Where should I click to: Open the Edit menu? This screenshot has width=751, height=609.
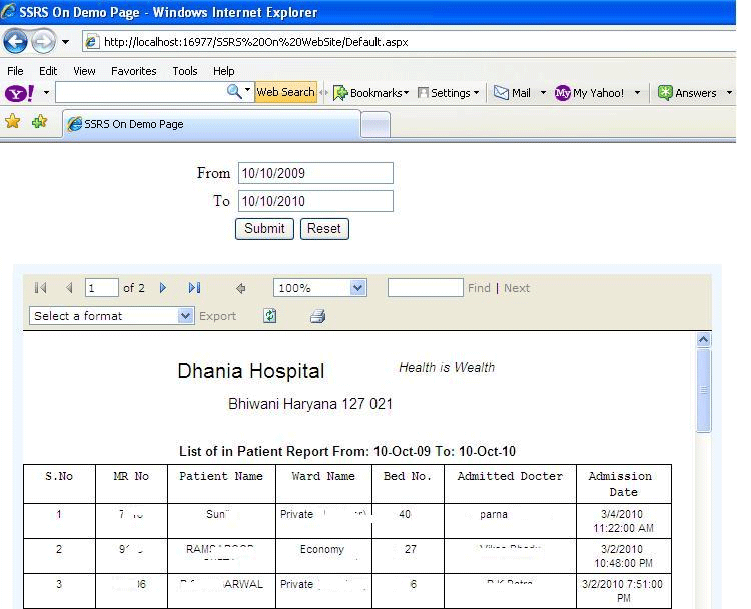pyautogui.click(x=48, y=71)
